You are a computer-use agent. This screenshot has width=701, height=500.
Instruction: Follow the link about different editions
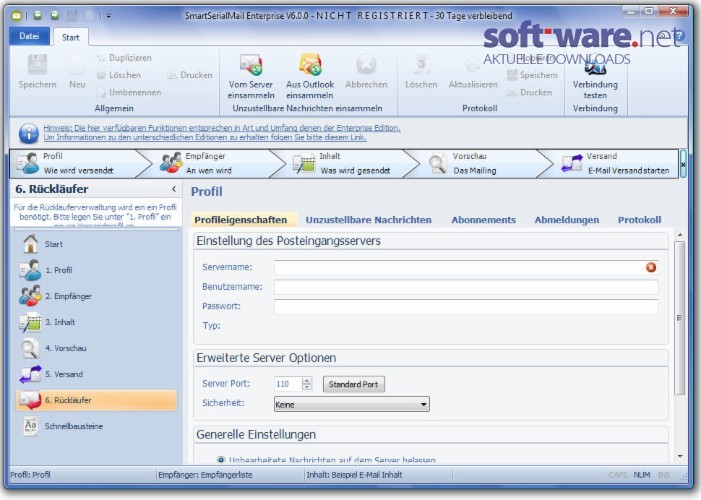click(205, 137)
